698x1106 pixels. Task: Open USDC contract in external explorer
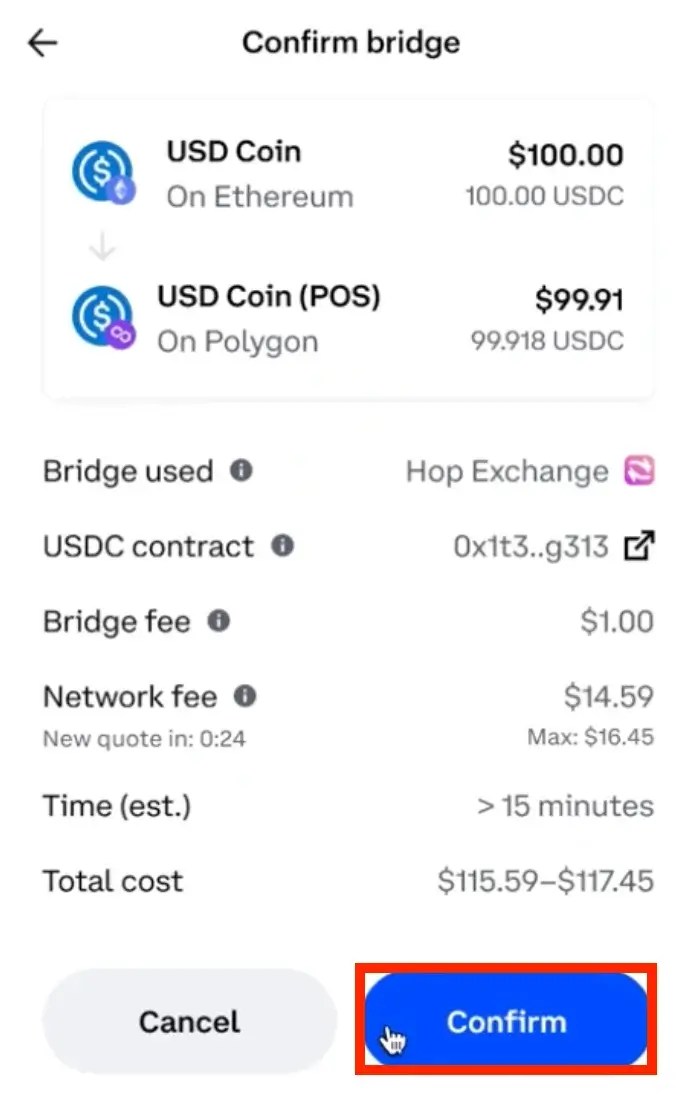click(638, 546)
